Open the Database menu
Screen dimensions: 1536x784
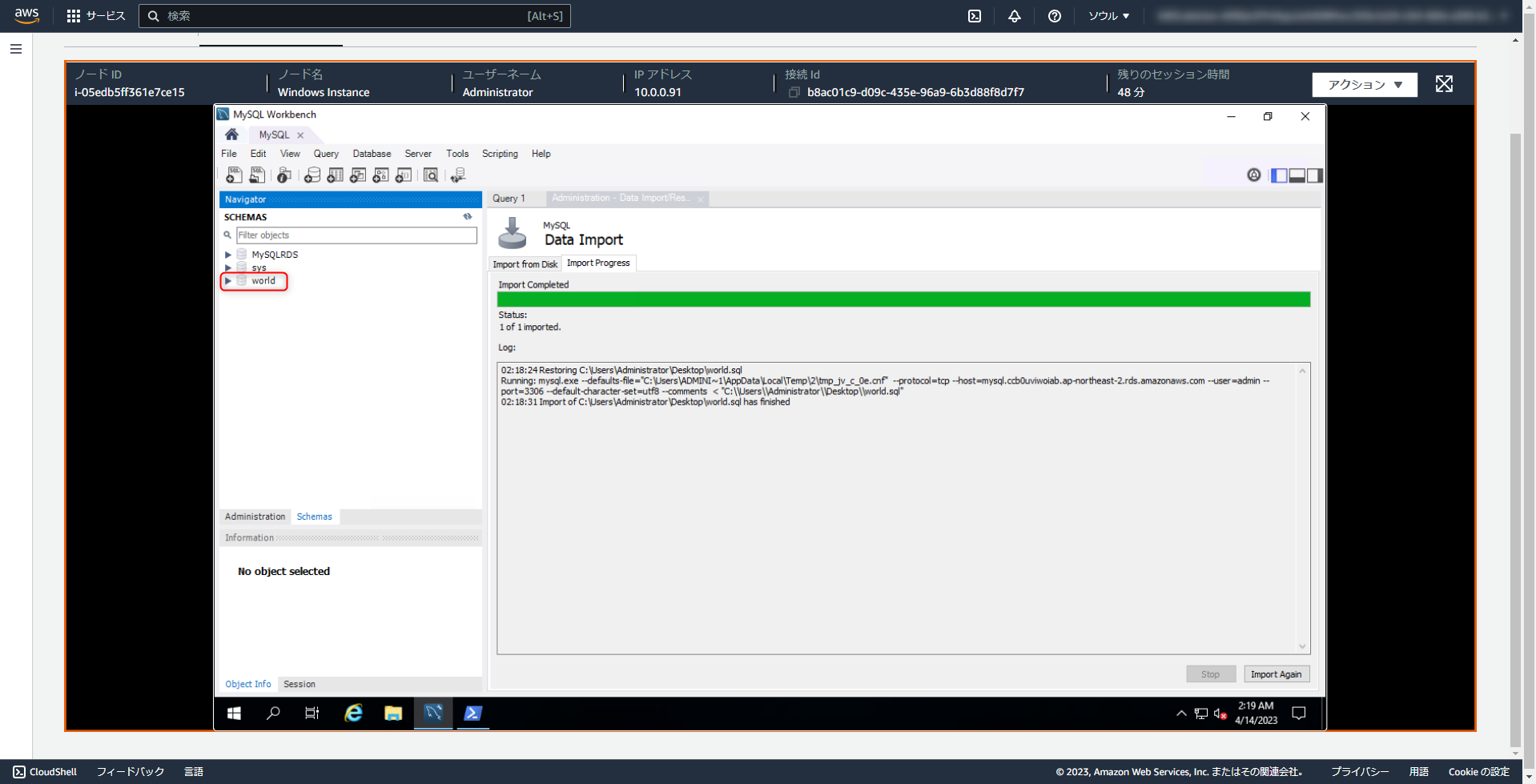372,154
